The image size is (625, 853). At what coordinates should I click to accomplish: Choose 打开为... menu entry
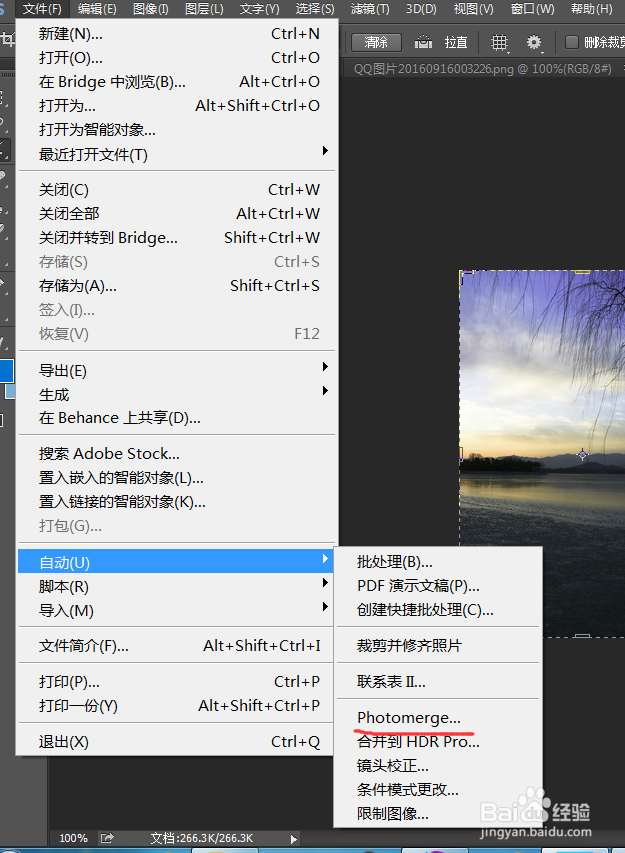(x=178, y=106)
